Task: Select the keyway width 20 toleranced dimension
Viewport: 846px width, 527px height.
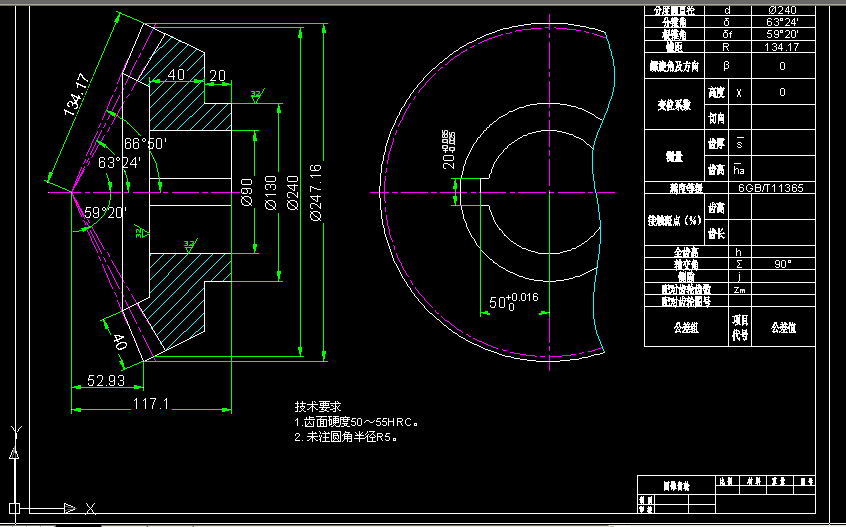Action: point(449,149)
